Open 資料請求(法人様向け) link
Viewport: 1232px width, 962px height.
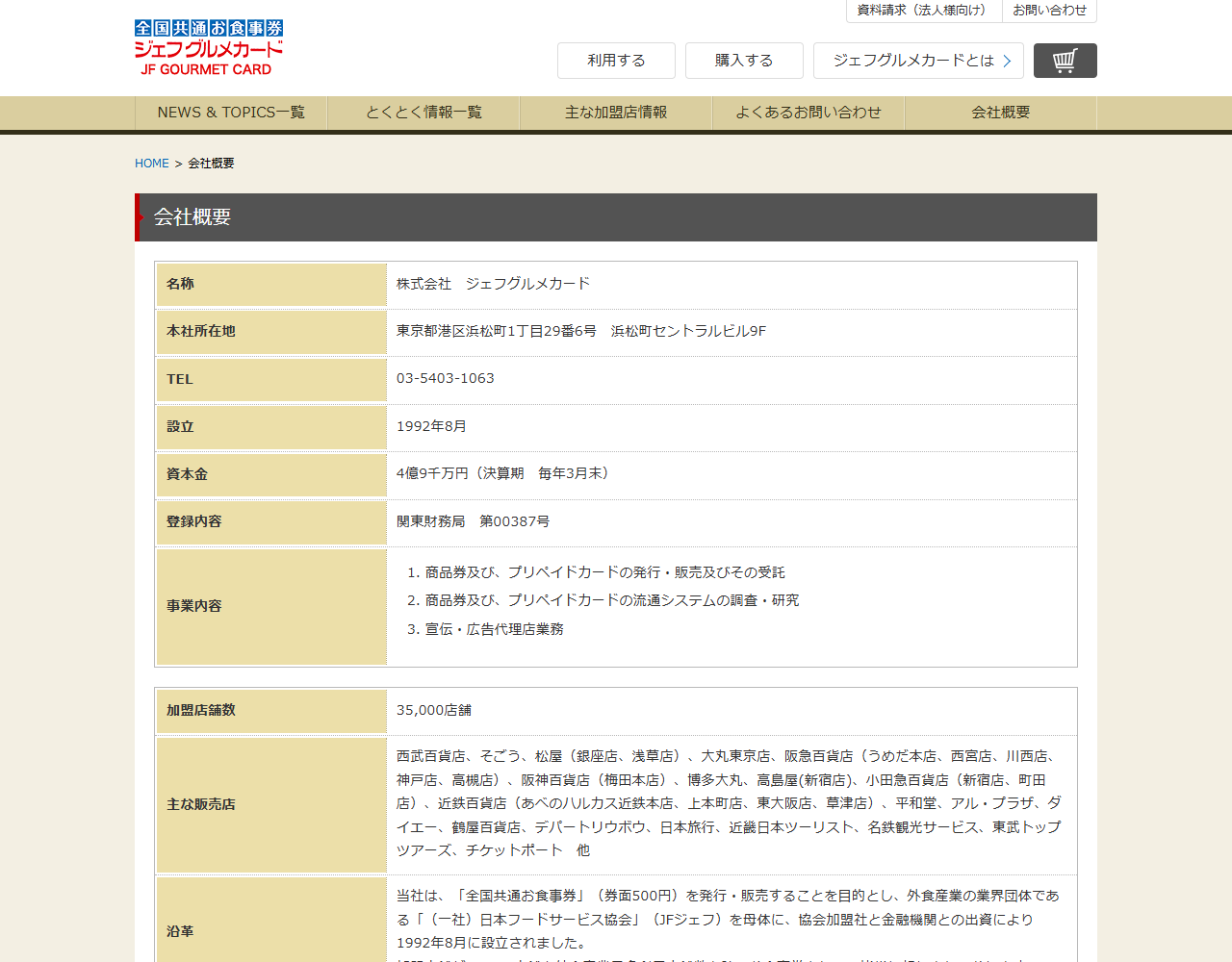click(x=924, y=11)
